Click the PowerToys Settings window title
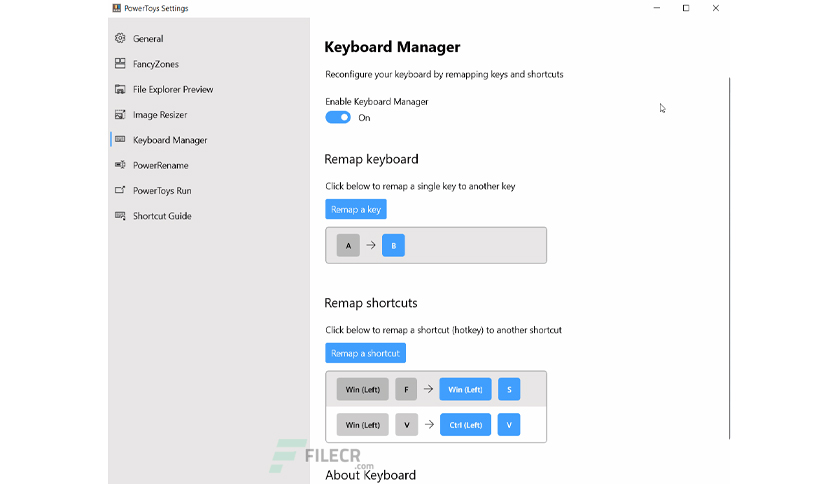 click(x=156, y=8)
